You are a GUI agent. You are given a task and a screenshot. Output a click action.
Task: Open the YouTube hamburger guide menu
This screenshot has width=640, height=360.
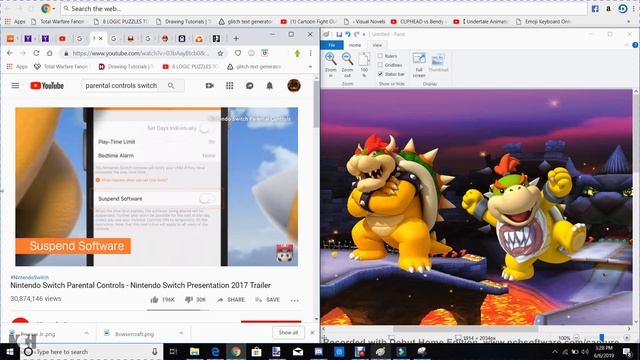[15, 86]
